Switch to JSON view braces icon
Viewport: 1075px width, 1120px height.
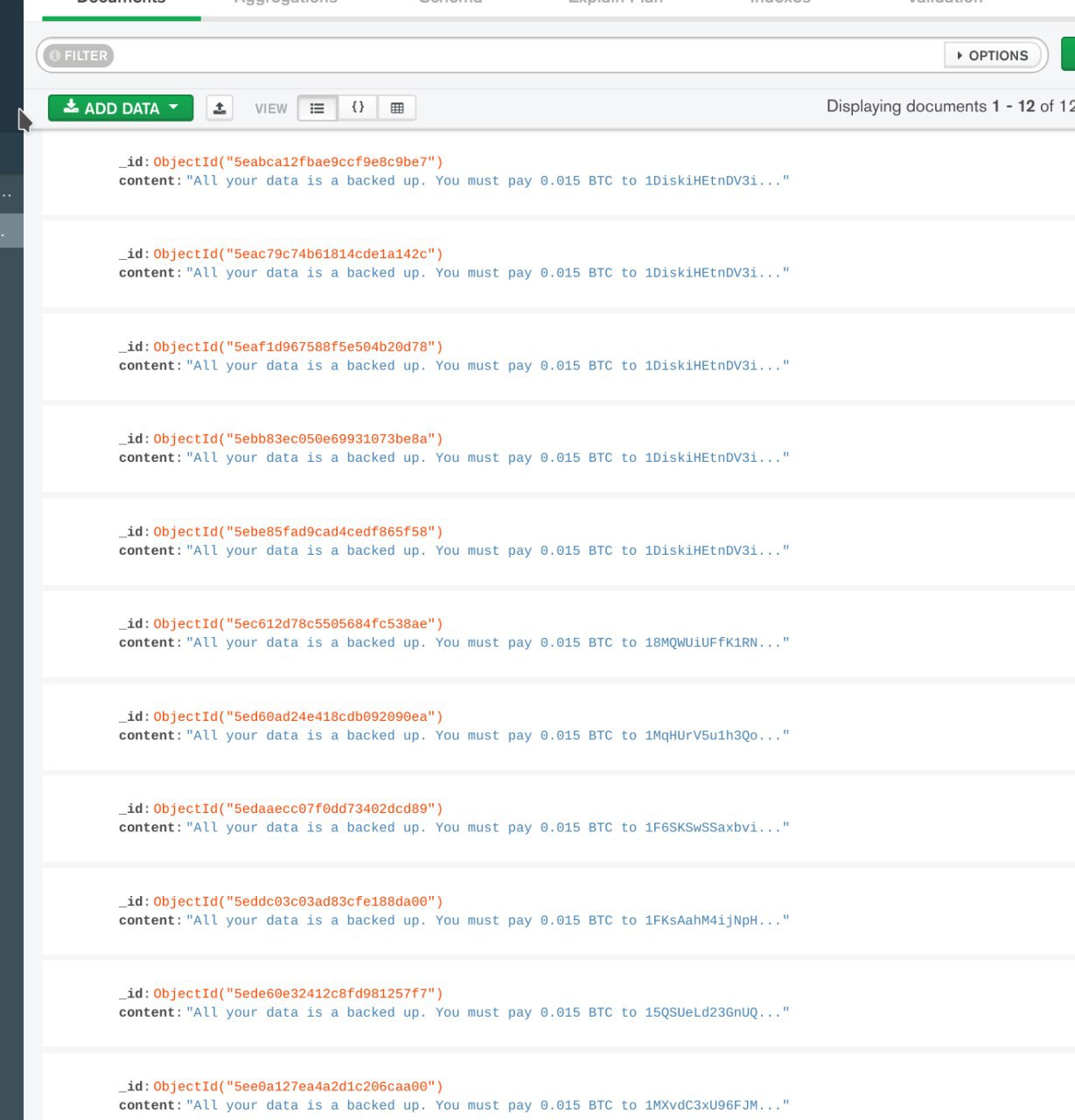point(358,108)
